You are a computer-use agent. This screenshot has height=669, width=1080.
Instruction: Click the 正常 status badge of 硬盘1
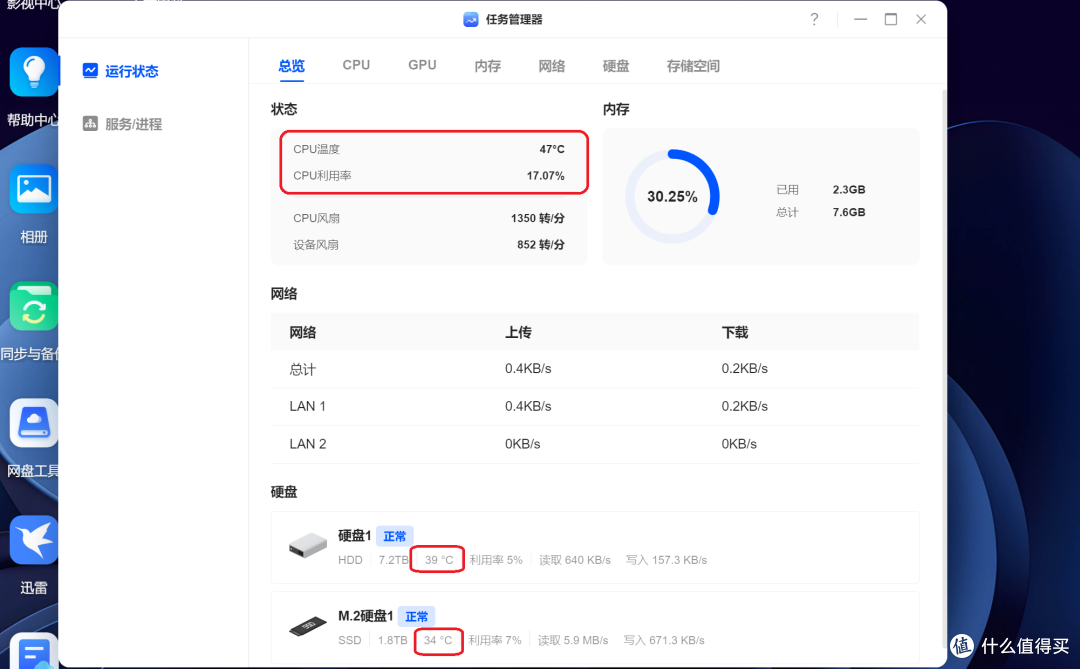[395, 536]
